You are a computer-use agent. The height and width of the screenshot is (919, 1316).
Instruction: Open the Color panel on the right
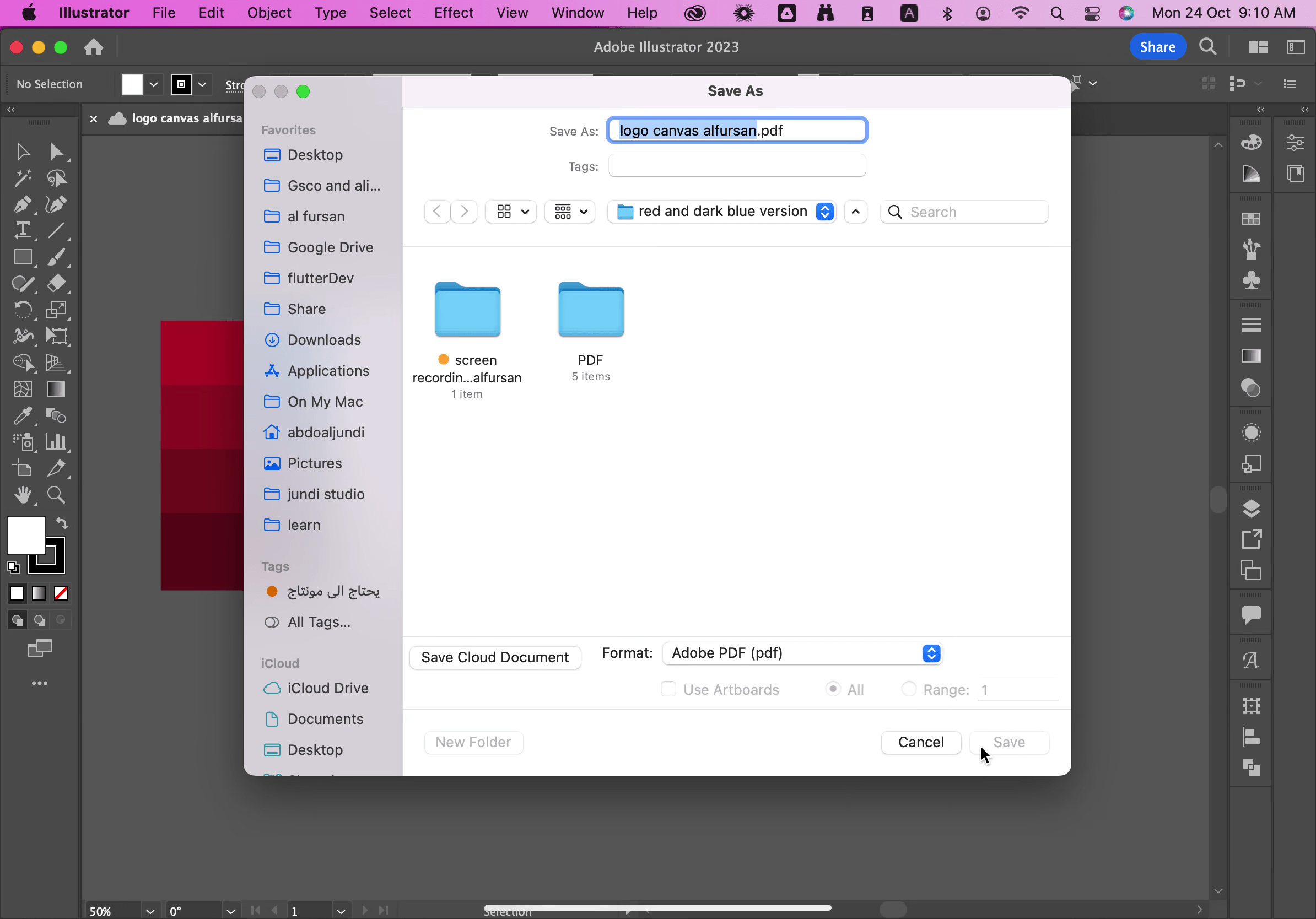pyautogui.click(x=1250, y=142)
